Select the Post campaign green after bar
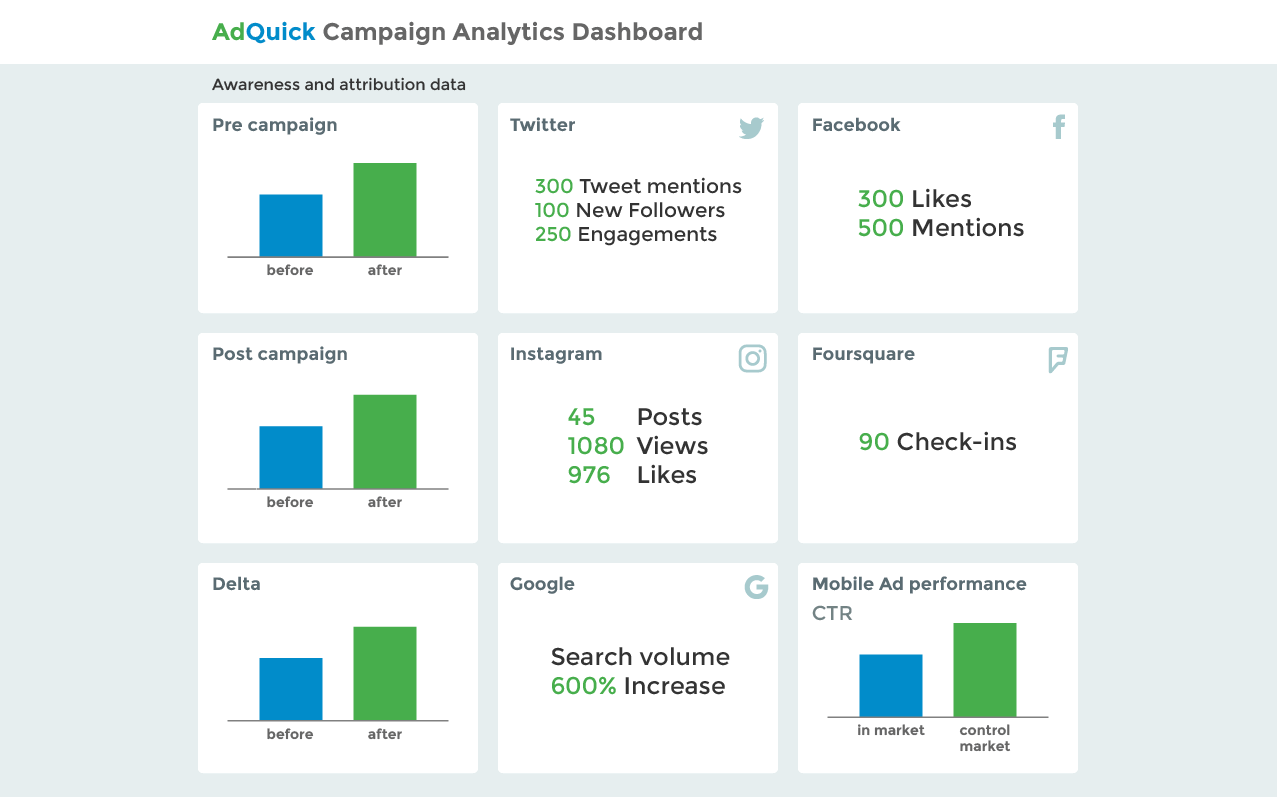1277x797 pixels. click(x=385, y=442)
